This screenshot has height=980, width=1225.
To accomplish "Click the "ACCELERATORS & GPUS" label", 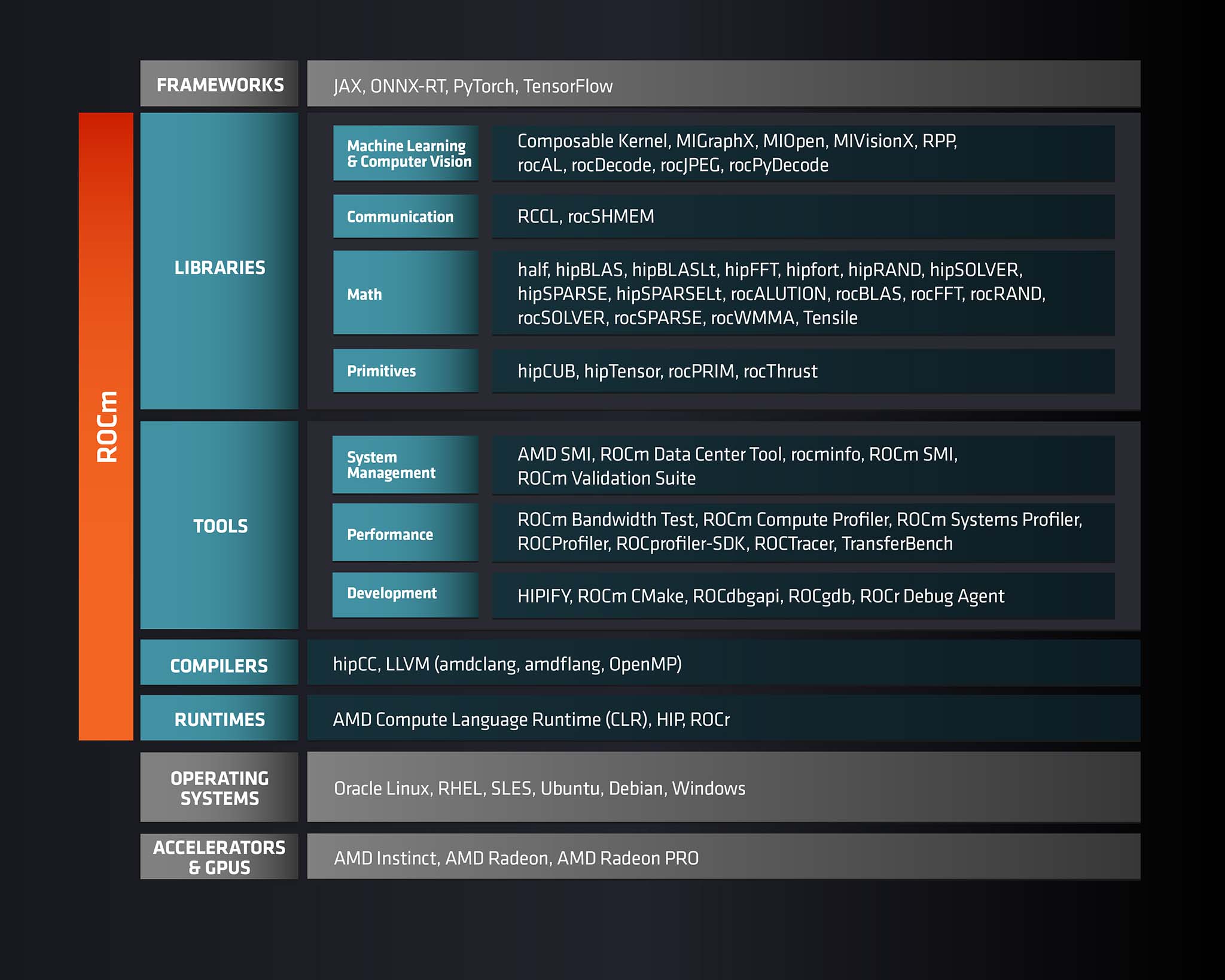I will 220,857.
